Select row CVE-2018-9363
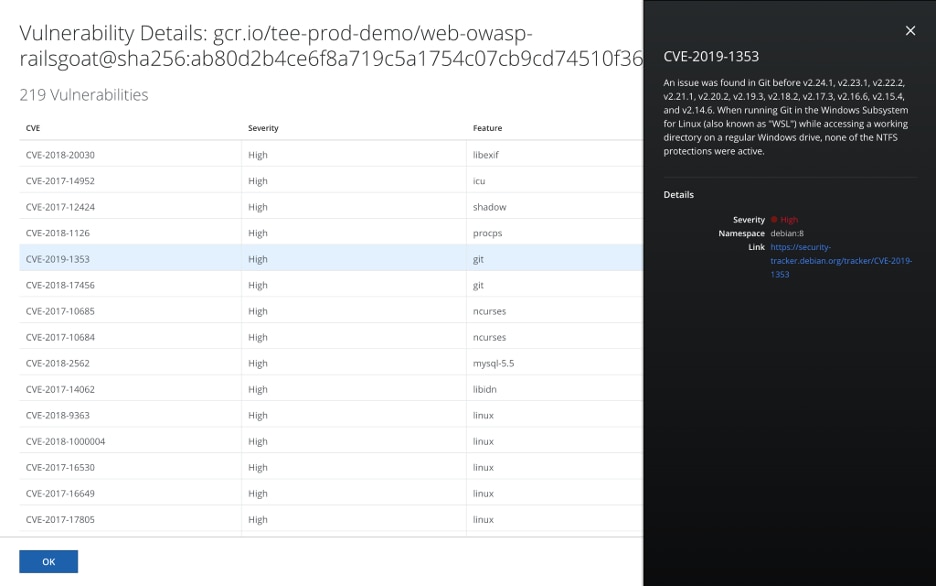Viewport: 936px width, 586px height. (x=331, y=415)
